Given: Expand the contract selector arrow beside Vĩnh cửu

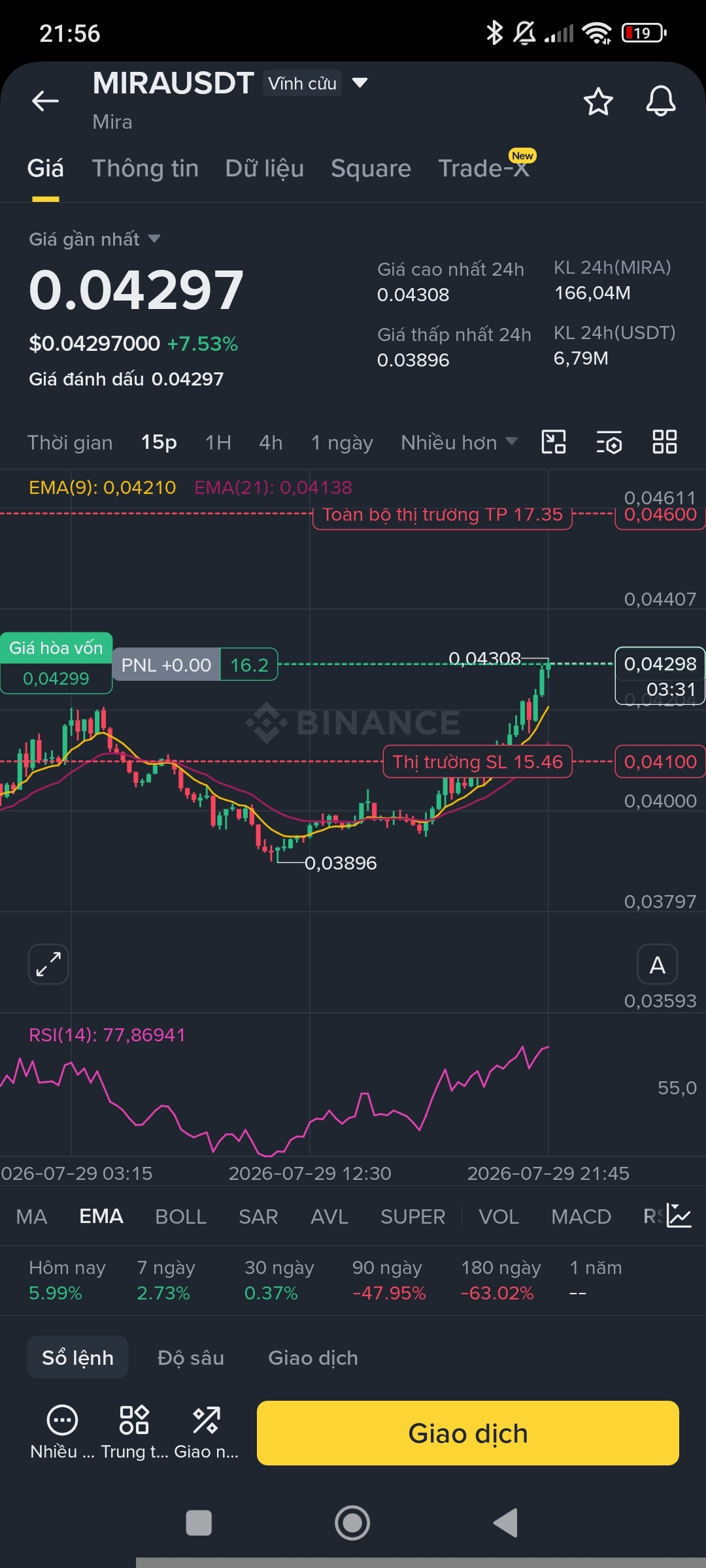Looking at the screenshot, I should 360,83.
